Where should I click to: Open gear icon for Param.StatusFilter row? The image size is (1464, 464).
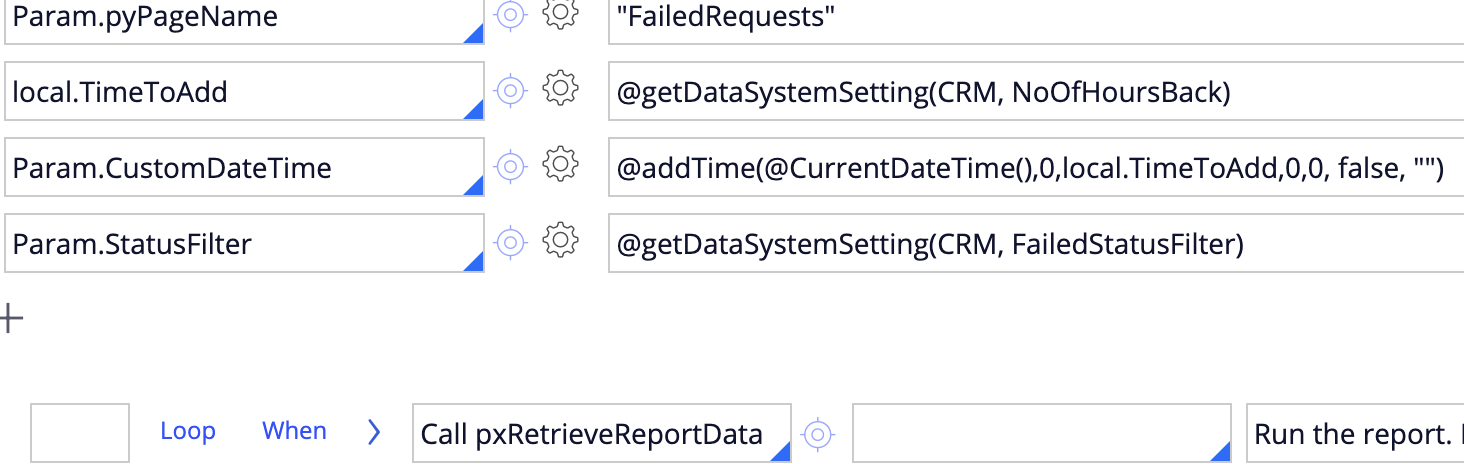pyautogui.click(x=560, y=240)
